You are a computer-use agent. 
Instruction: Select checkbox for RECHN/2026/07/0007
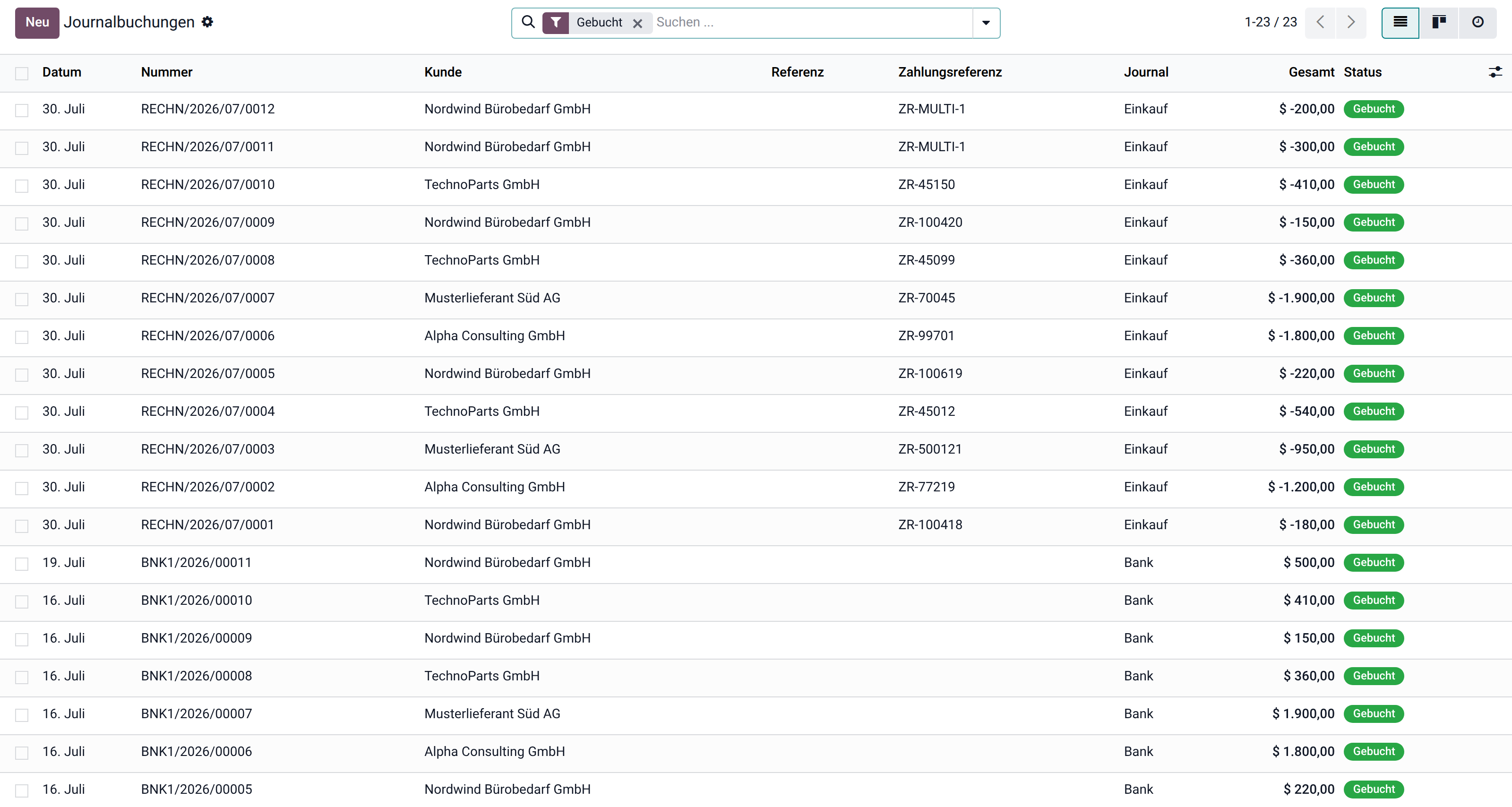[22, 299]
